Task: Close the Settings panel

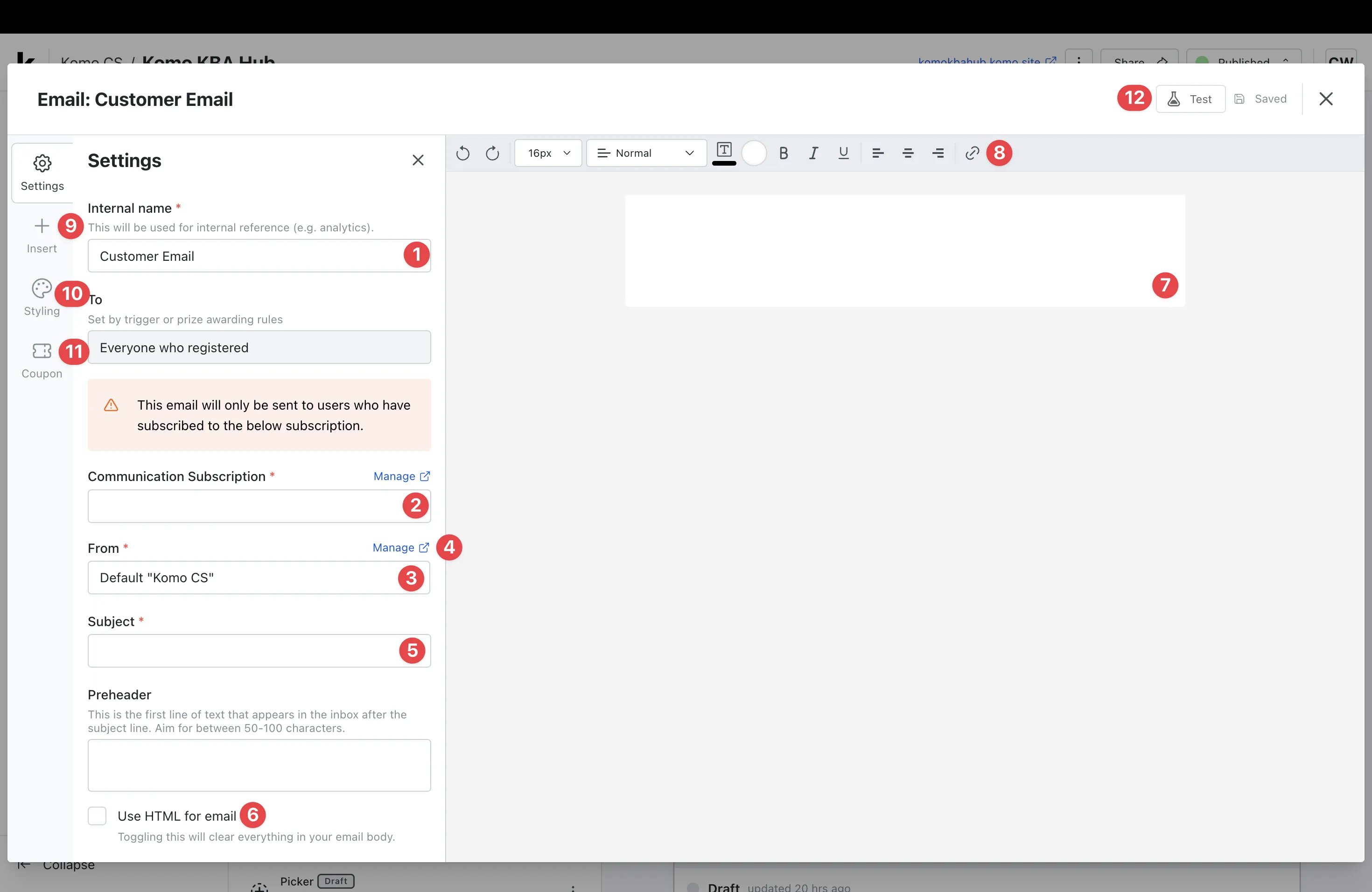Action: click(x=418, y=160)
